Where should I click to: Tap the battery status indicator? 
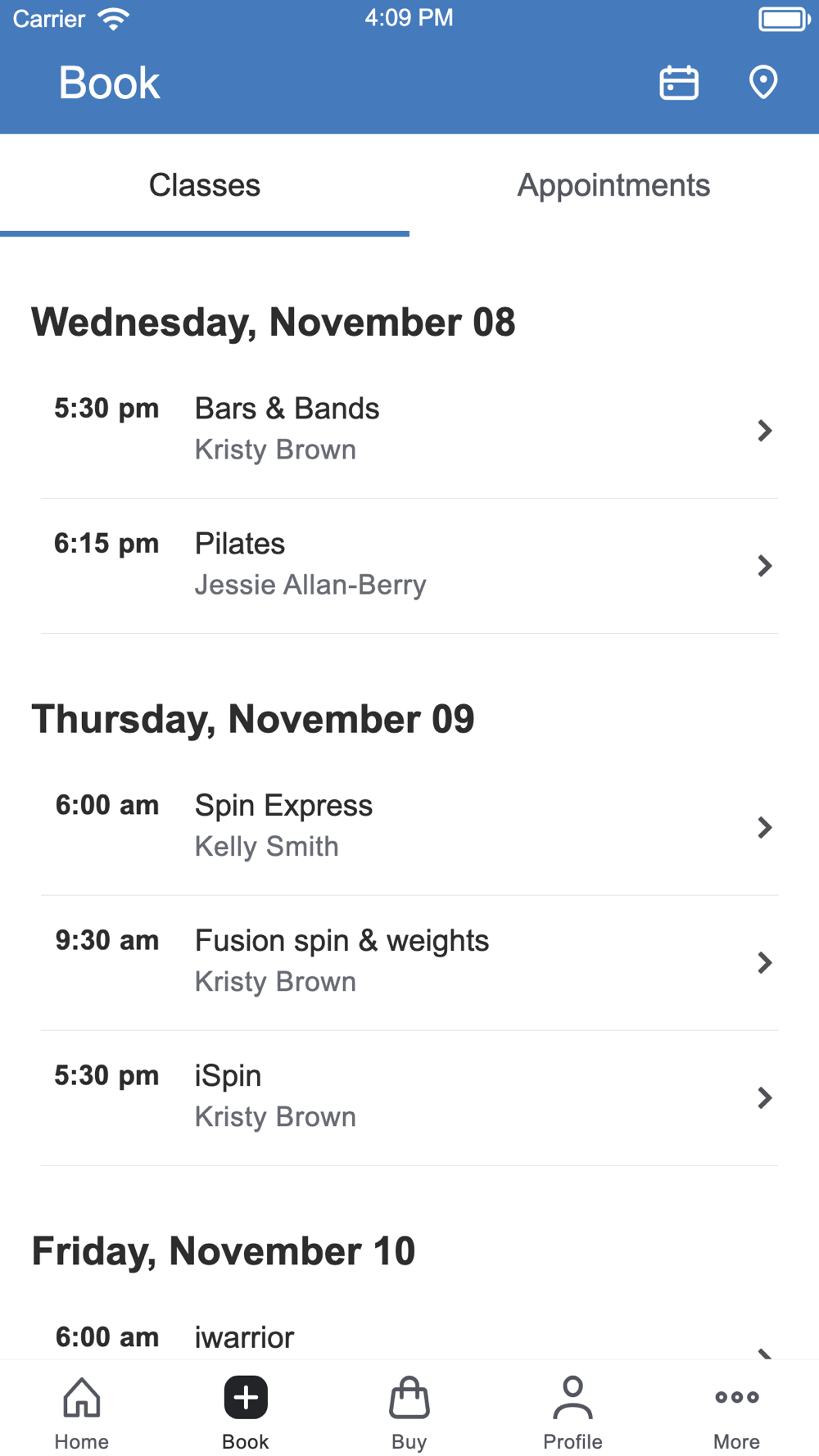[x=784, y=19]
